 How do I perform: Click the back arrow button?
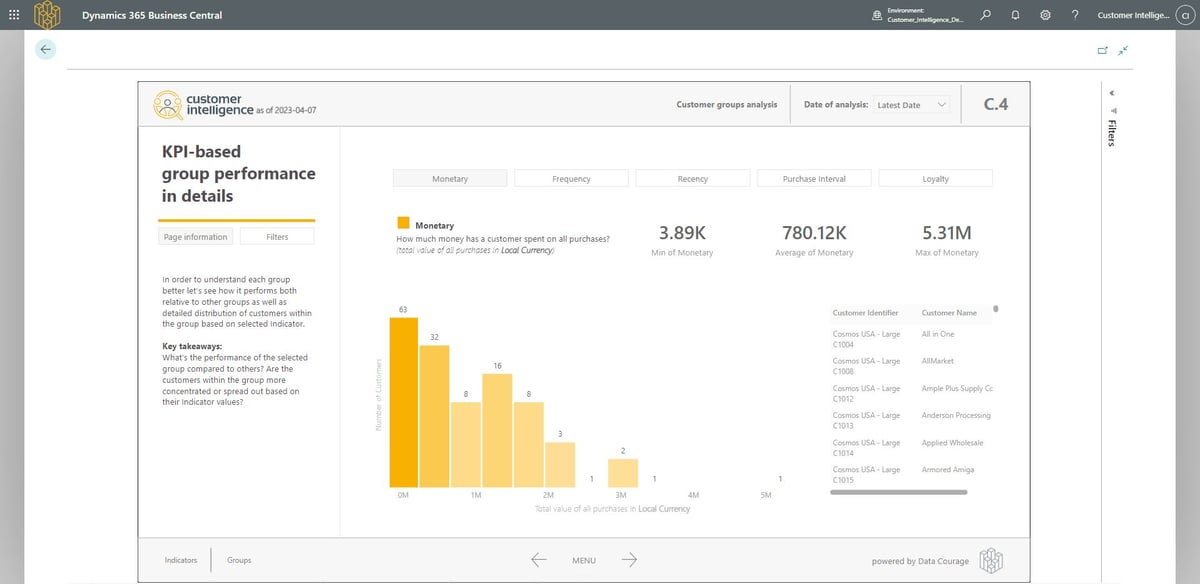coord(45,49)
